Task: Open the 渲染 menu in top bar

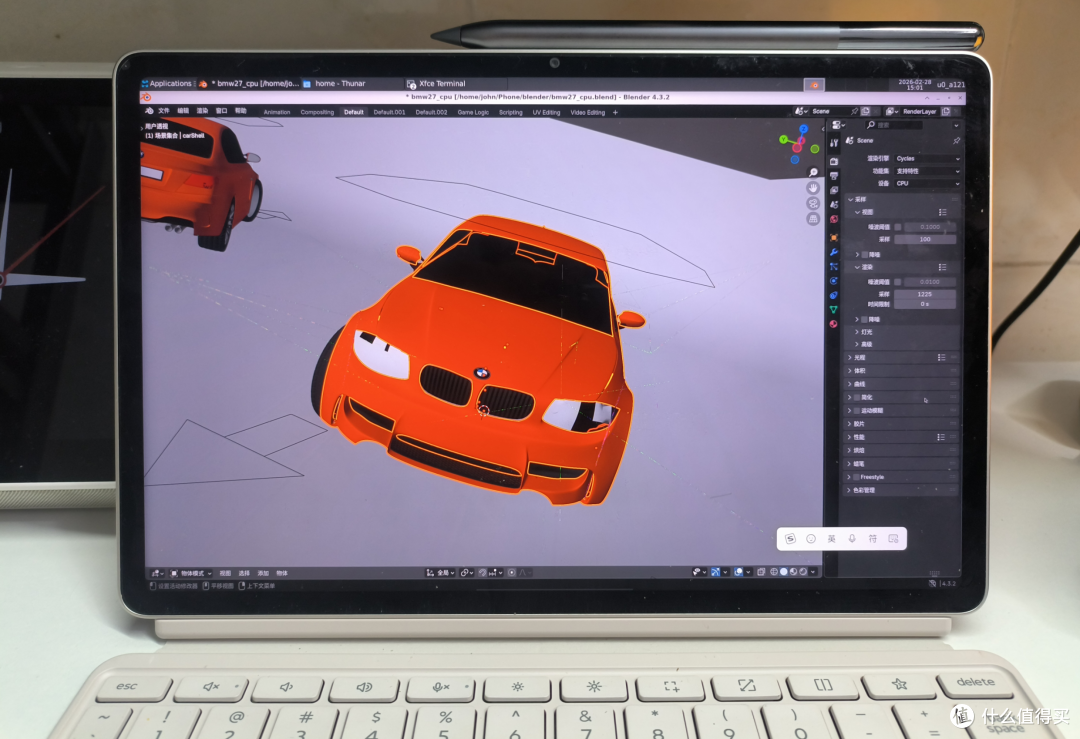Action: pyautogui.click(x=202, y=111)
